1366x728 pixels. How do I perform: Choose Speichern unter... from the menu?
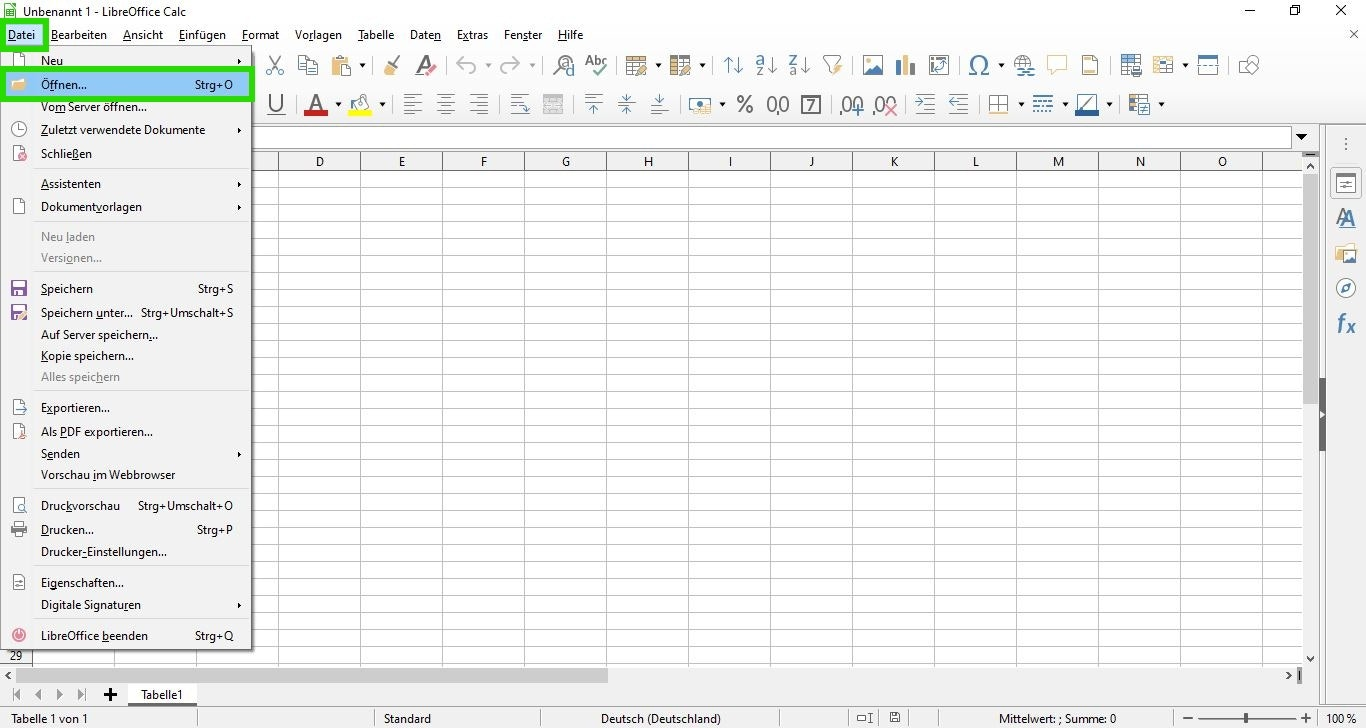pos(126,313)
